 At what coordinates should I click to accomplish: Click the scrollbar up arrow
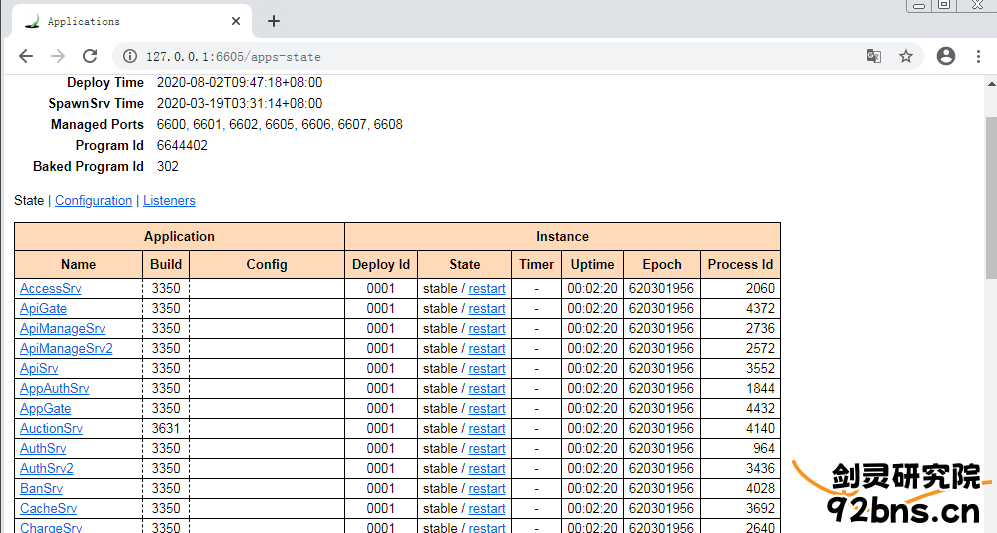pyautogui.click(x=991, y=83)
